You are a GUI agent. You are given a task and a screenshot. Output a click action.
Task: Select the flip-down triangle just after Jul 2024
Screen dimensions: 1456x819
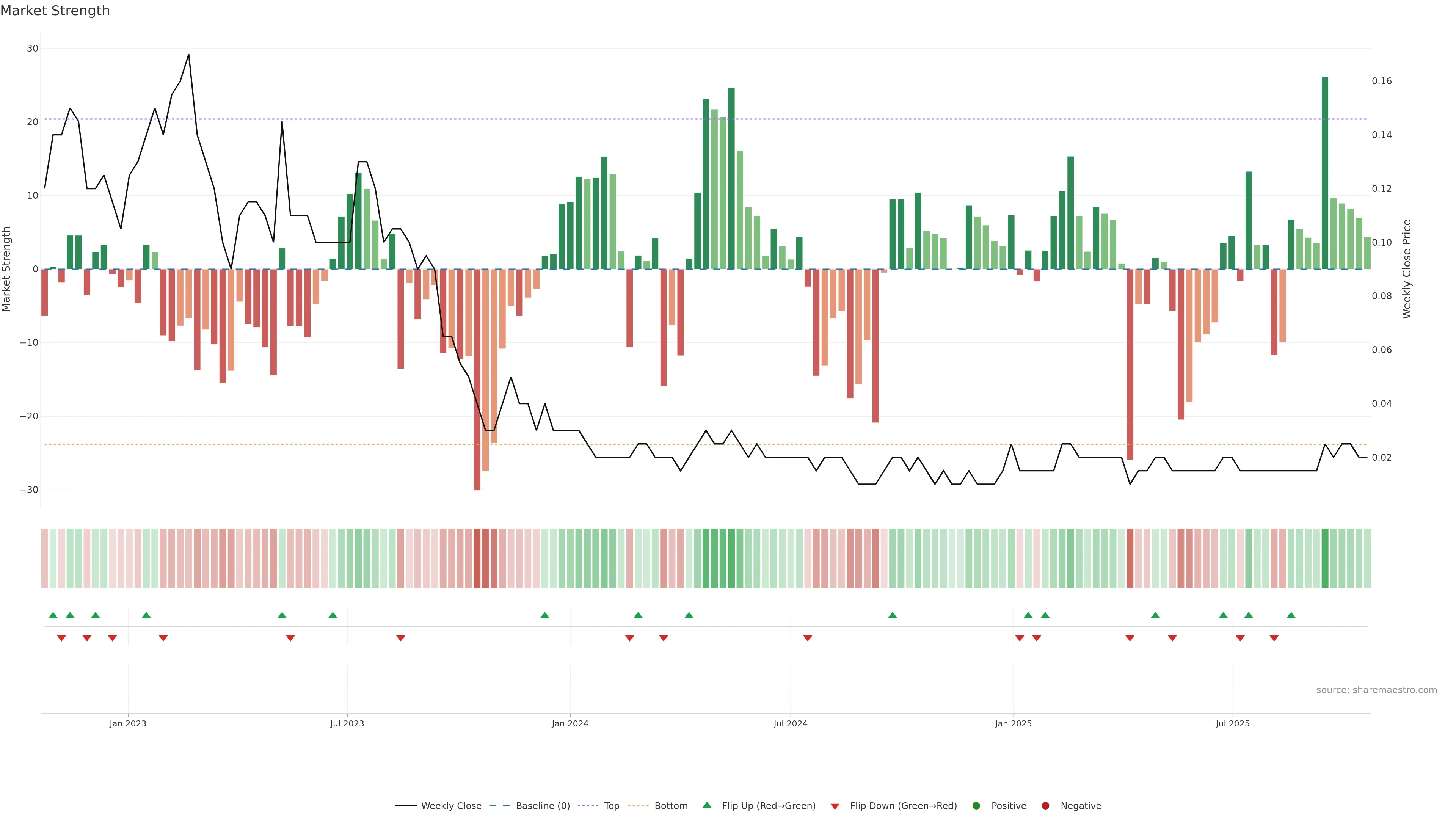tap(807, 638)
